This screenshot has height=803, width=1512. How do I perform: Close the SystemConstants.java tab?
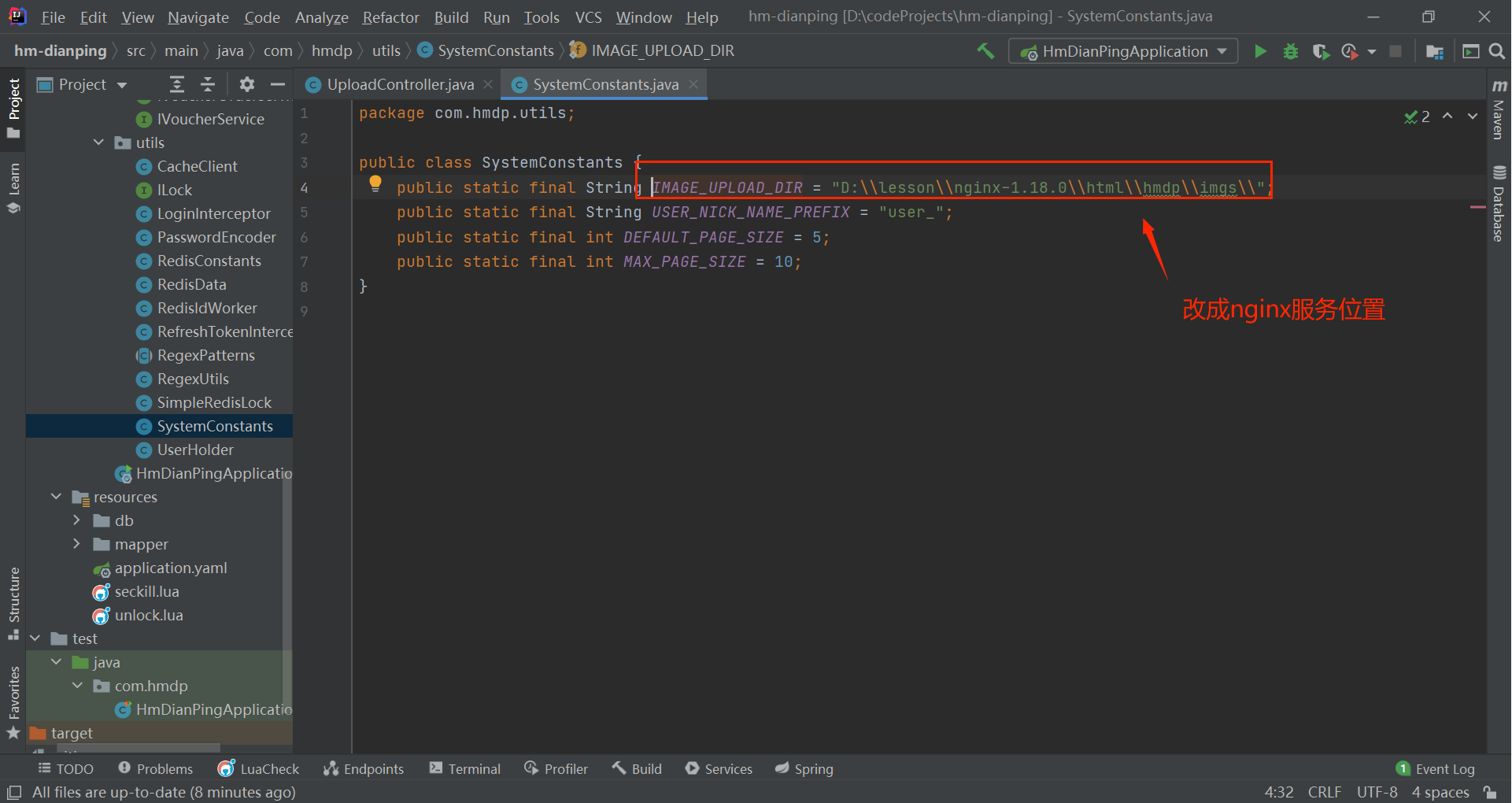693,84
